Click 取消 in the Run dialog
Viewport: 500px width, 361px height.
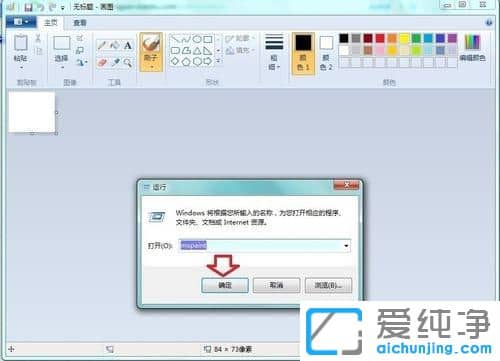pyautogui.click(x=276, y=285)
